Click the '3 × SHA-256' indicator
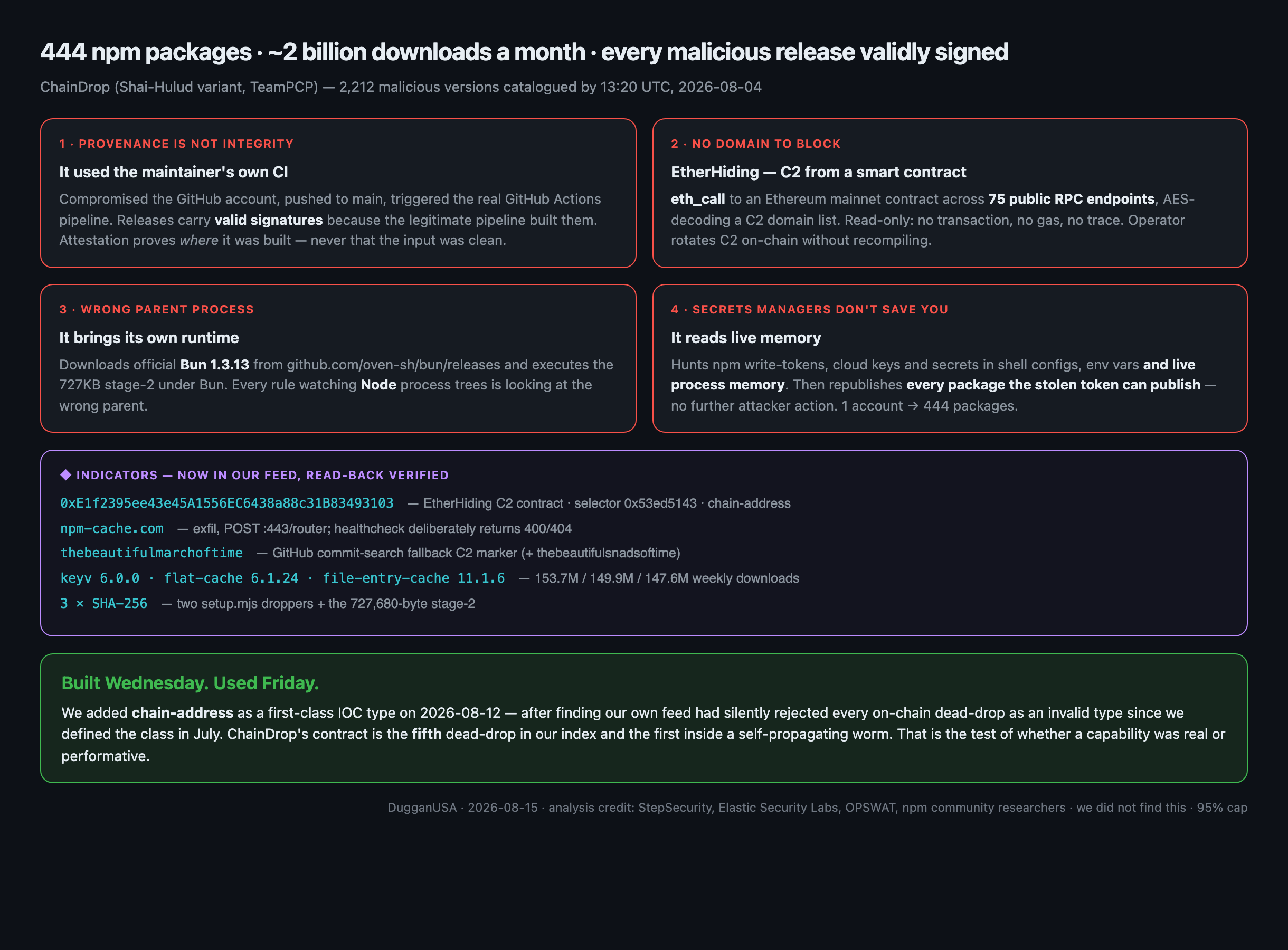The width and height of the screenshot is (1288, 950). (x=103, y=603)
